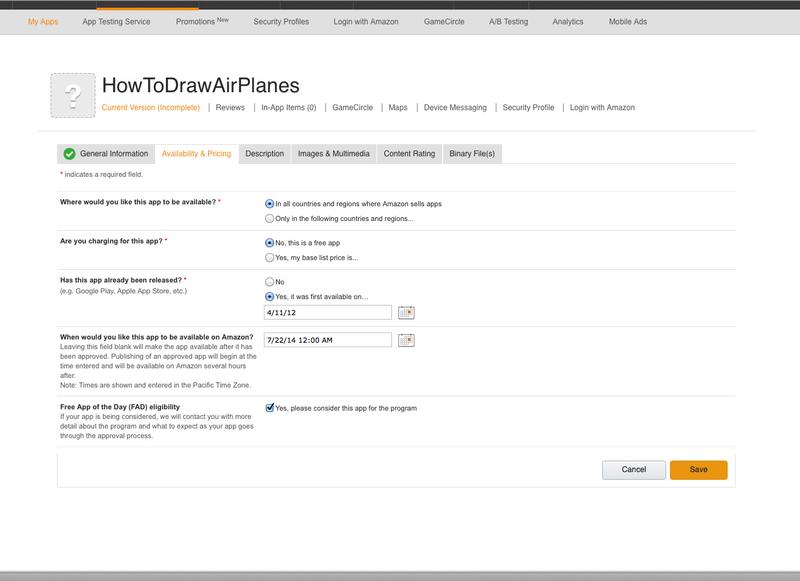This screenshot has height=581, width=800.
Task: Open My Apps in top navigation
Action: (x=43, y=21)
